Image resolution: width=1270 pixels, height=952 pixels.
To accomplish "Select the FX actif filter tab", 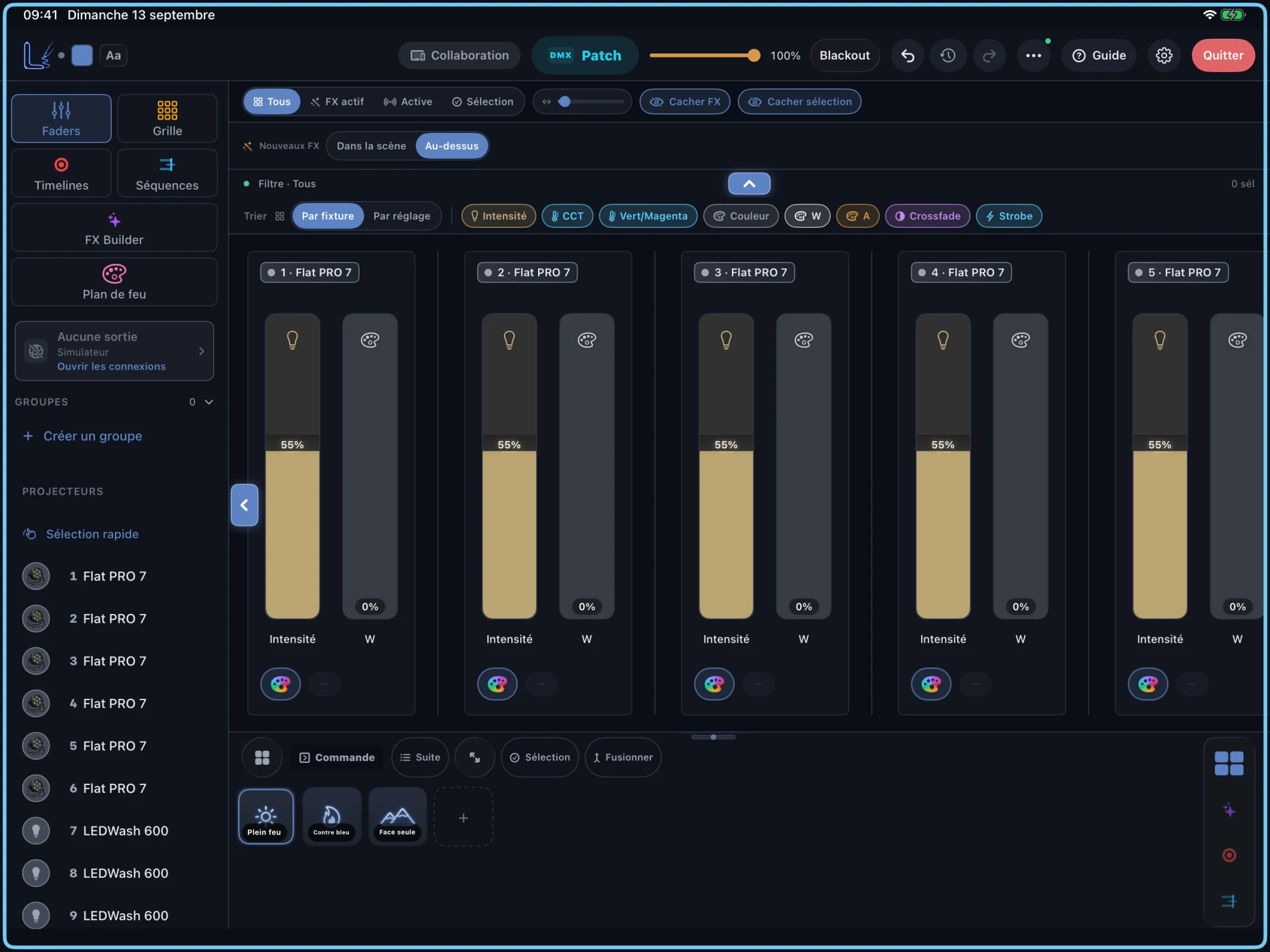I will coord(338,102).
